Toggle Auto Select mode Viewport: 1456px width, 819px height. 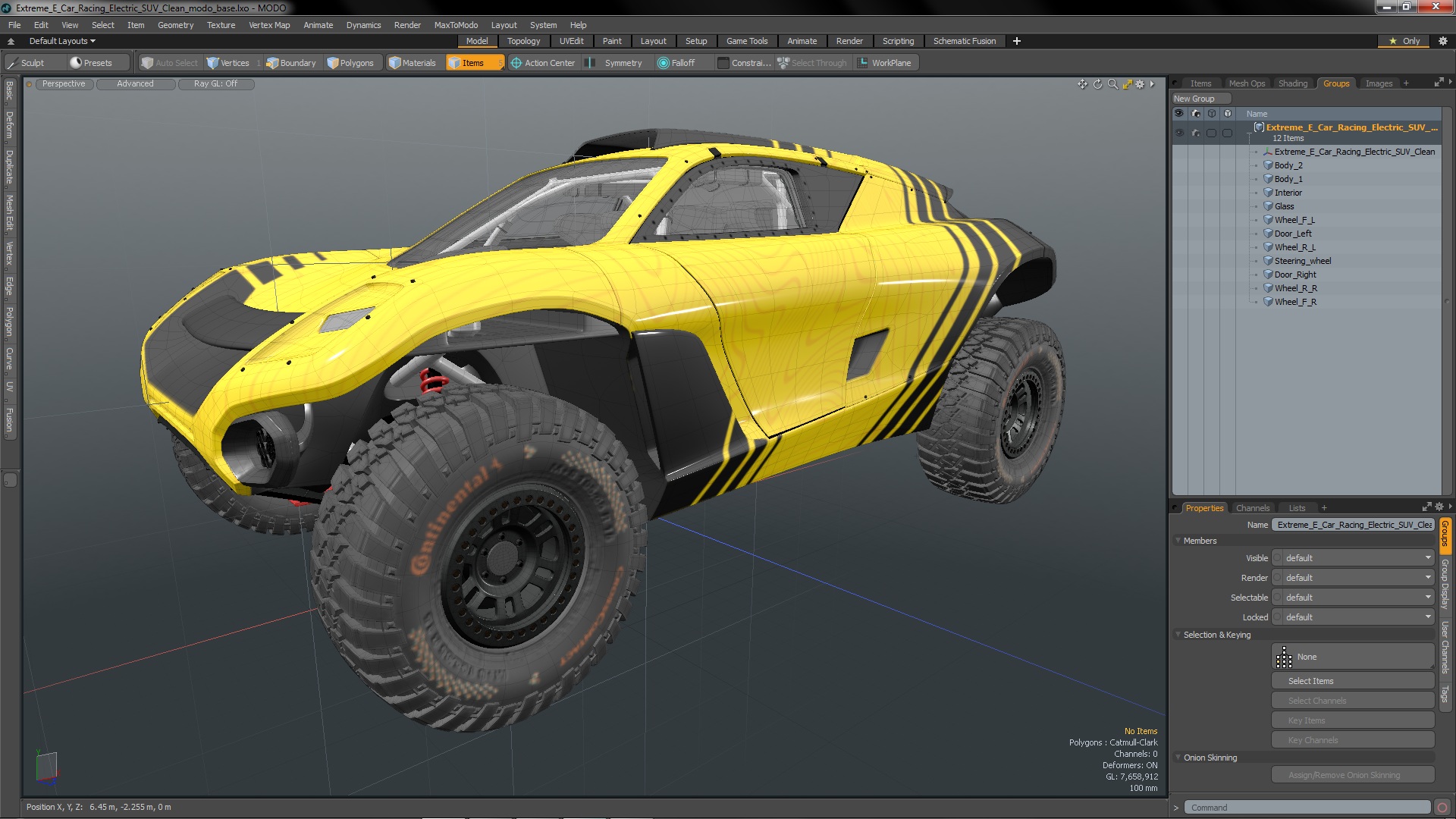point(170,63)
